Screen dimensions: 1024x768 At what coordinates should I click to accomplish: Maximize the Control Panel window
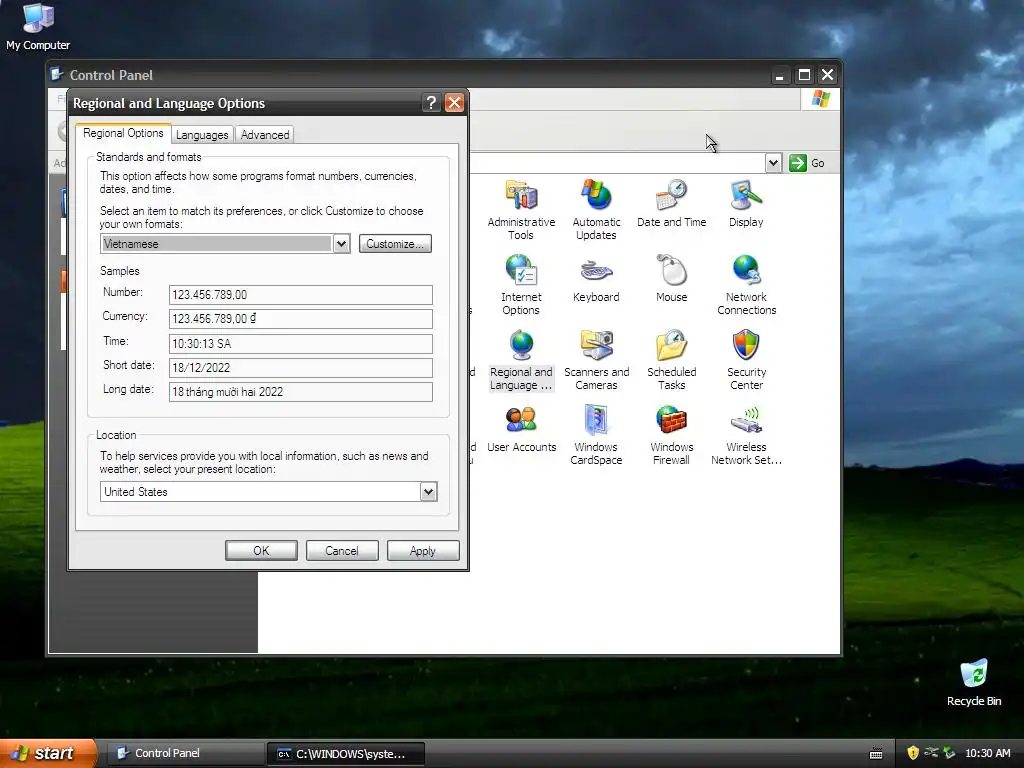click(804, 75)
